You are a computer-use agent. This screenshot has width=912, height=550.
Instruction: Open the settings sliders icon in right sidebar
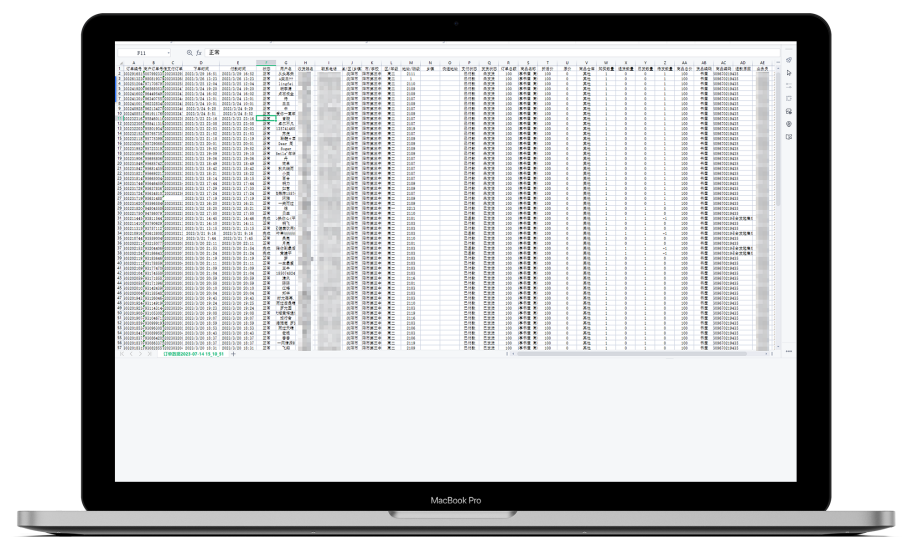(x=789, y=85)
